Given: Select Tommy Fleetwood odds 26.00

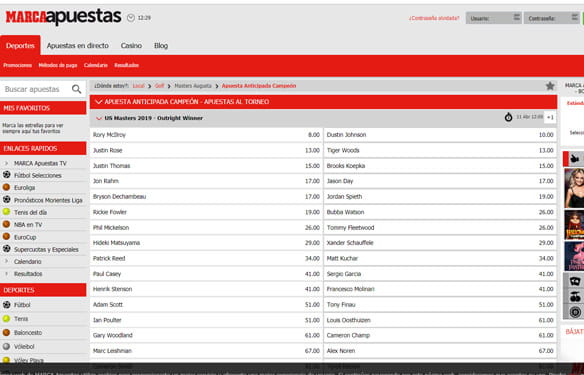Looking at the screenshot, I should point(440,228).
